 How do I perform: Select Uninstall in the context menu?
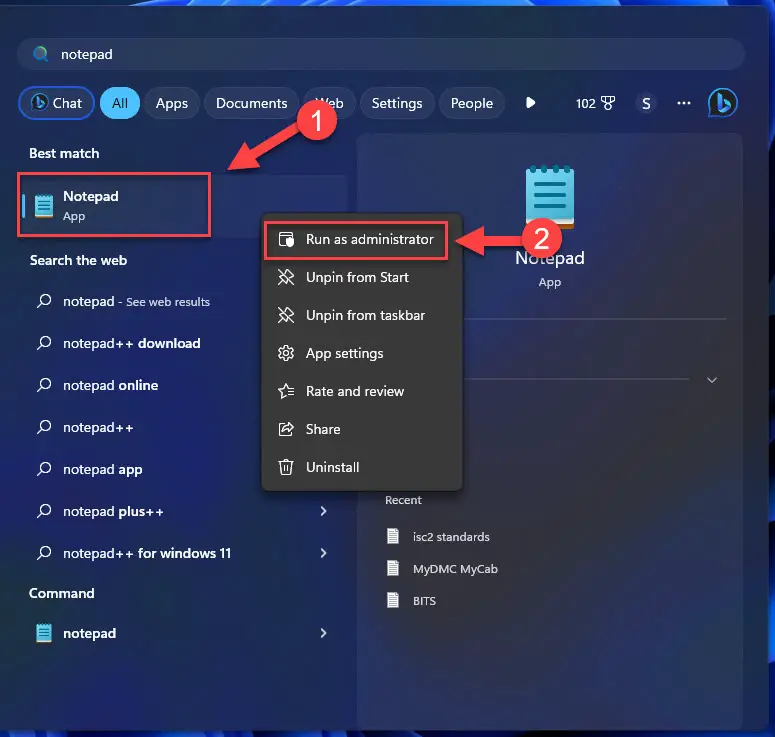point(362,467)
